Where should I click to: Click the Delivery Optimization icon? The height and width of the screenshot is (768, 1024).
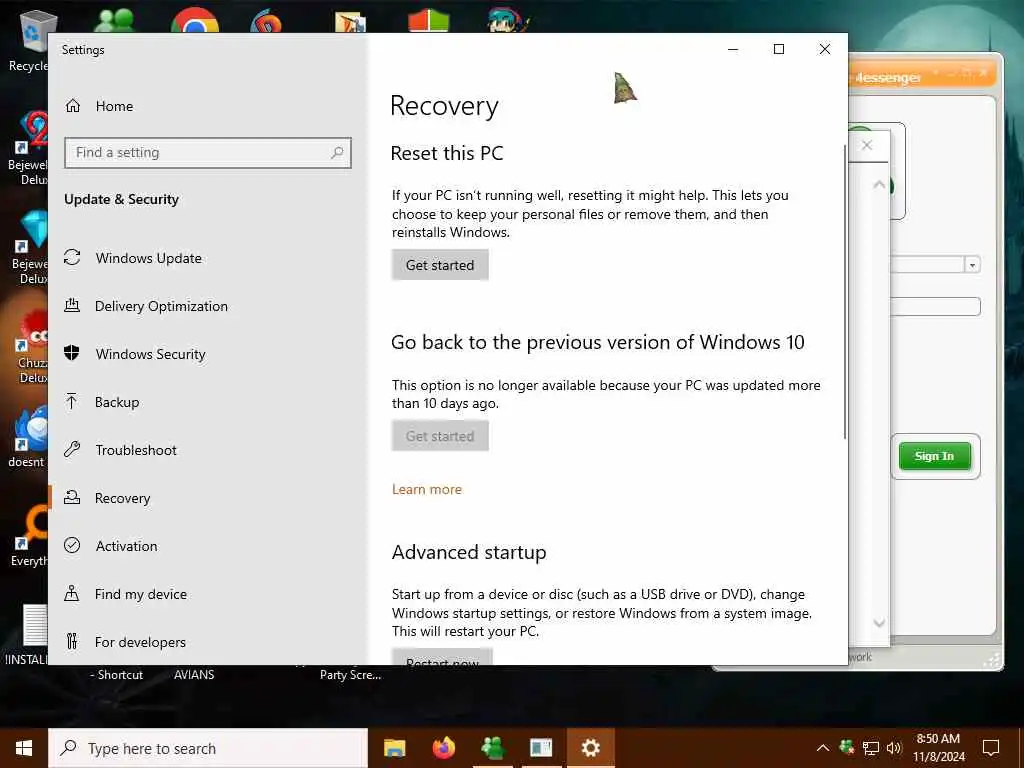(x=72, y=305)
